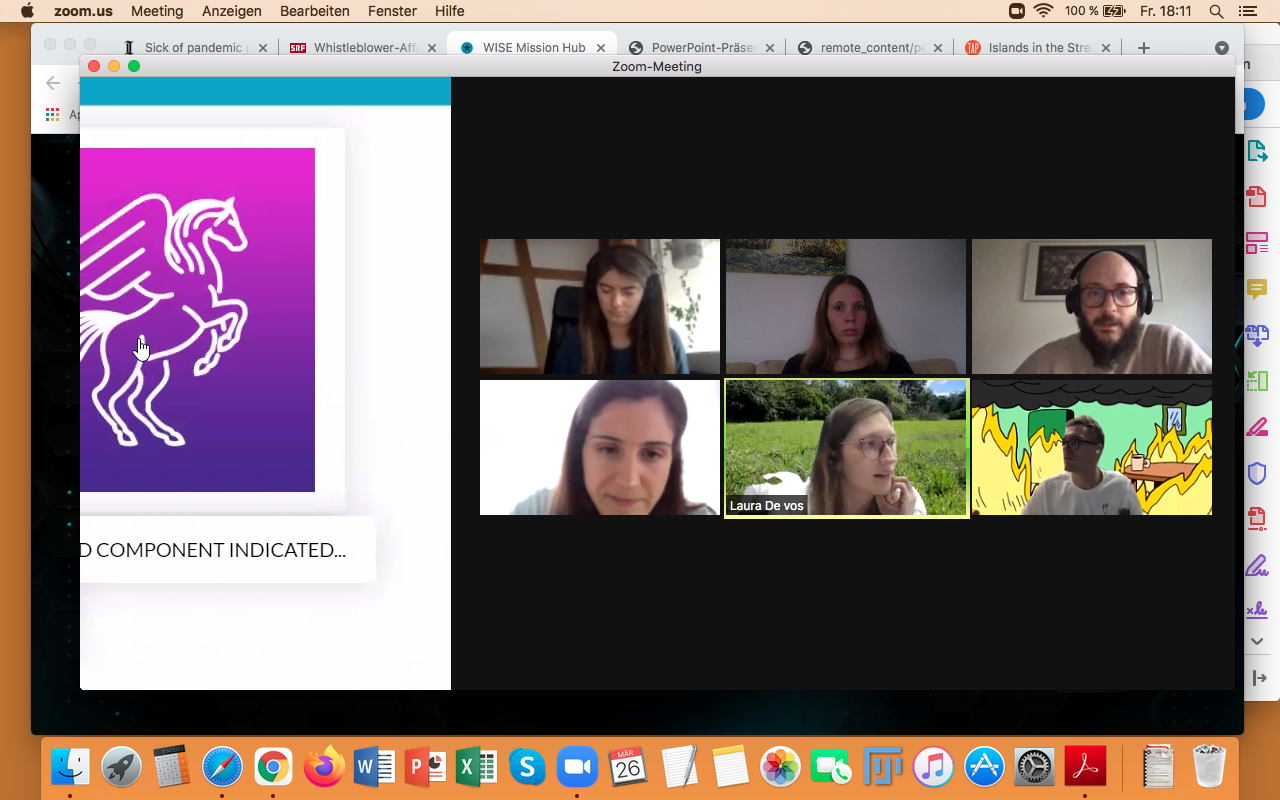Switch to the Whistleblower-Aff browser tab
The width and height of the screenshot is (1280, 800).
pyautogui.click(x=365, y=47)
